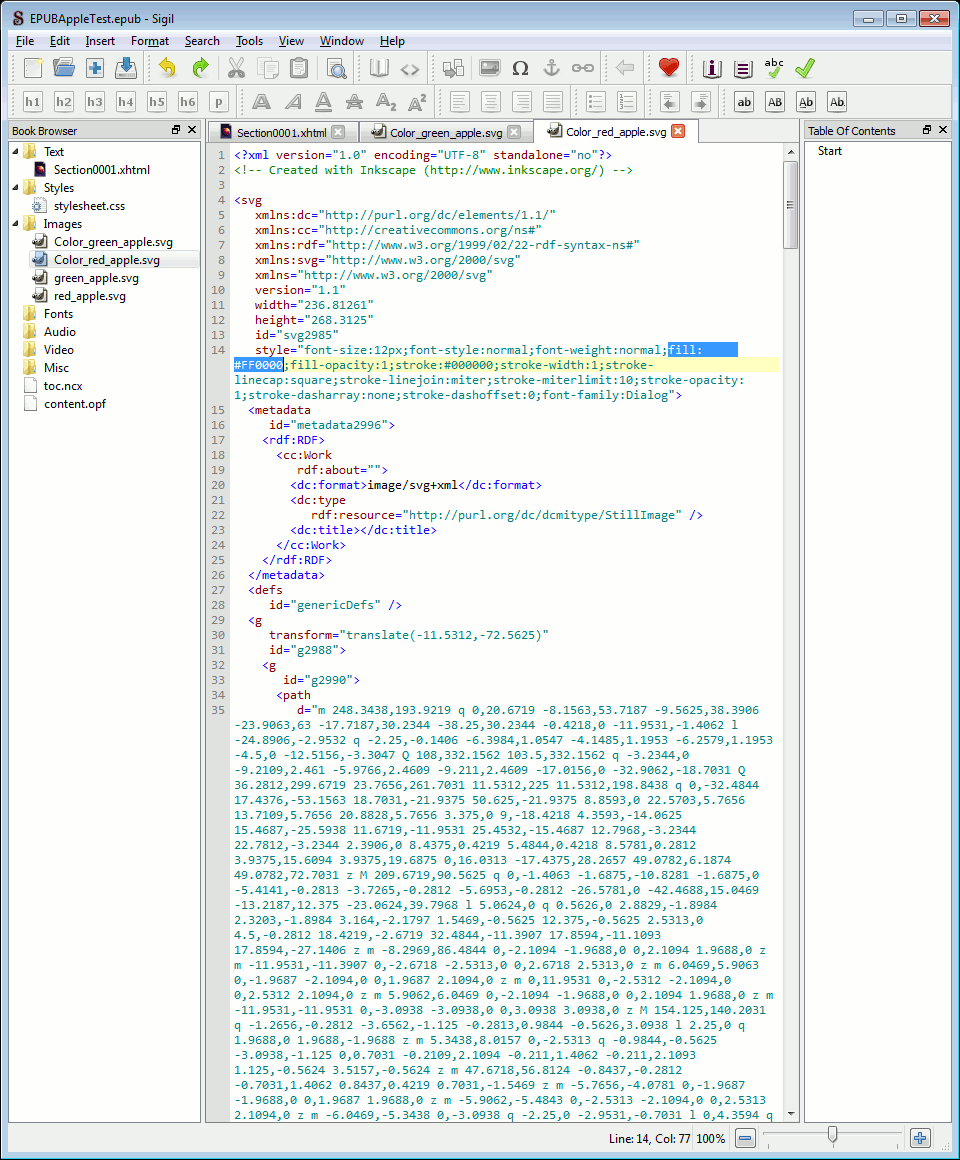Select stylesheet.css in Book Browser
This screenshot has width=960, height=1160.
click(x=89, y=206)
